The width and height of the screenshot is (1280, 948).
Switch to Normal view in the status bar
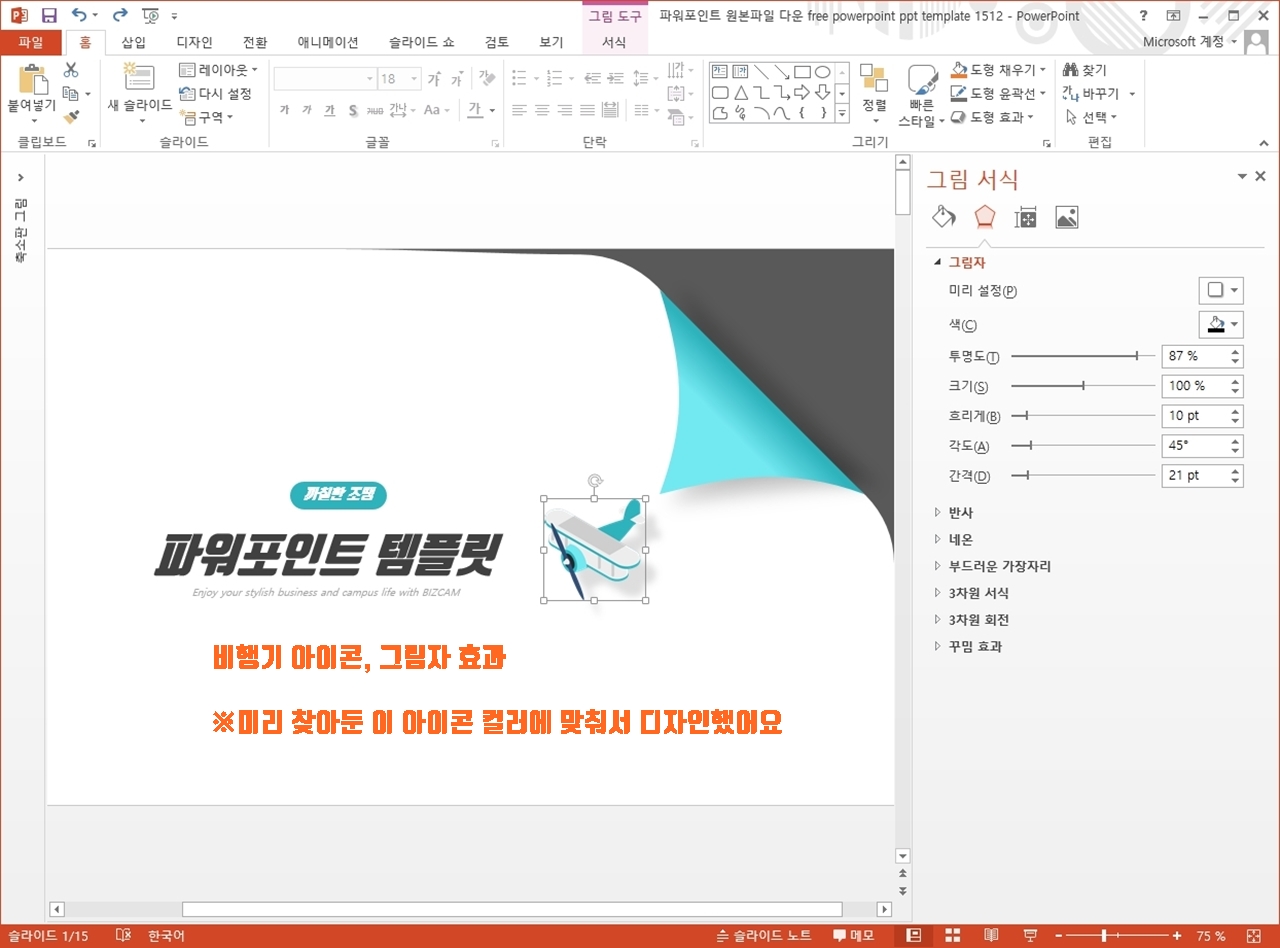tap(914, 935)
